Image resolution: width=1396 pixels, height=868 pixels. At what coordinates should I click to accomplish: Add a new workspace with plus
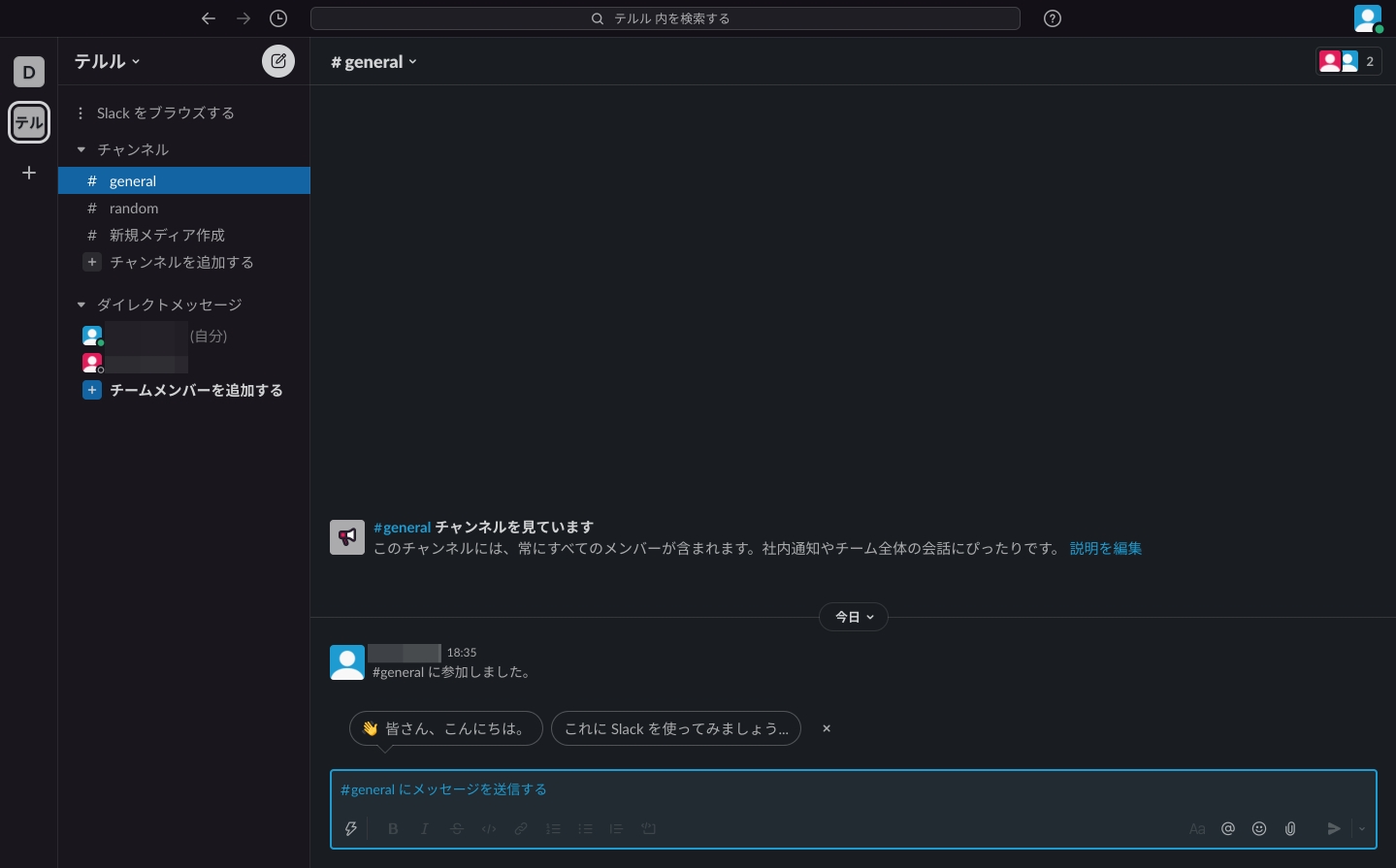tap(29, 173)
